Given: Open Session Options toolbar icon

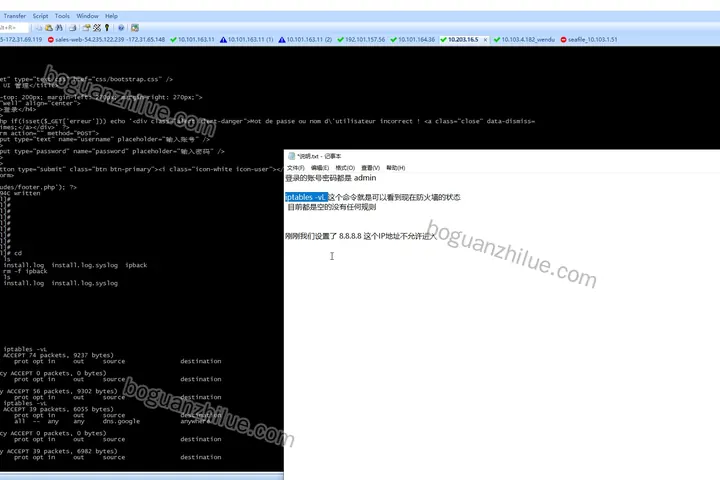Looking at the screenshot, I should [86, 28].
